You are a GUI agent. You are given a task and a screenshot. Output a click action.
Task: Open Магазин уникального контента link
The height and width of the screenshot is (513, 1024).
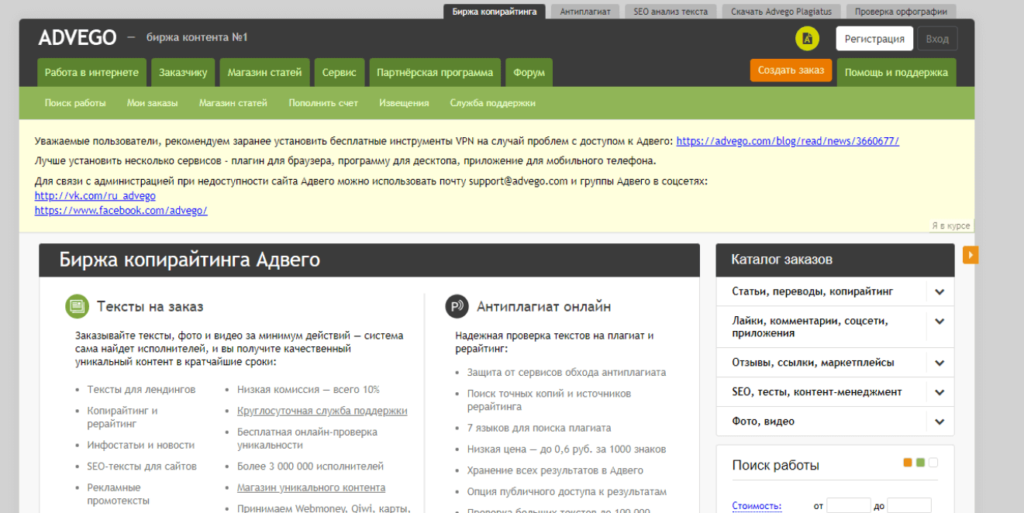[x=311, y=488]
